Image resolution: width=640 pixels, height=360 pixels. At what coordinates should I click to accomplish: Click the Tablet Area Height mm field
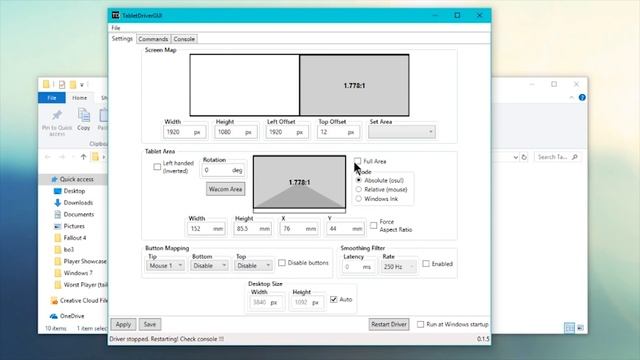253,229
